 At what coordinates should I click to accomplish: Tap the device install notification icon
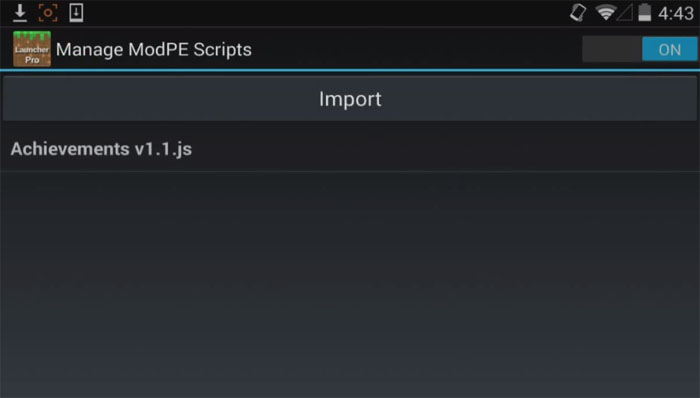(76, 12)
